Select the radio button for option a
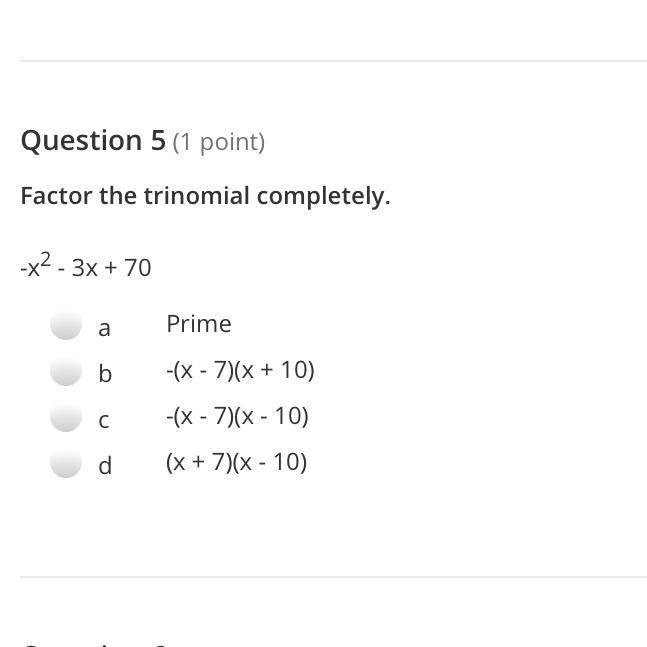The image size is (647, 647). point(66,325)
